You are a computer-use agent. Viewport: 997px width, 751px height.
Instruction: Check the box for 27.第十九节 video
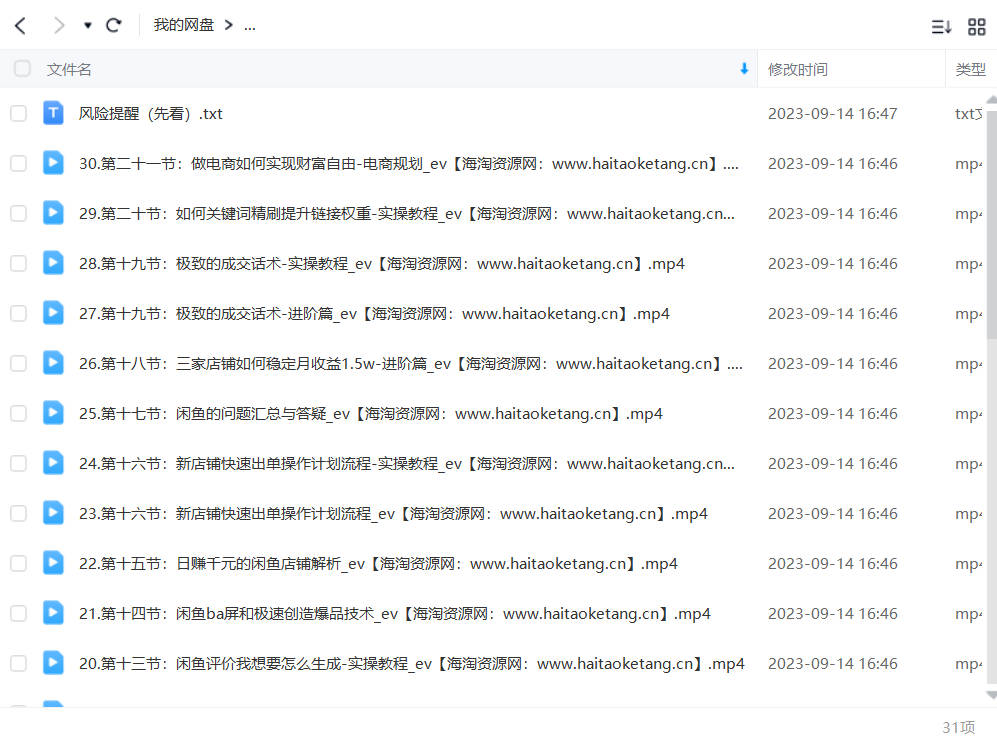point(18,313)
